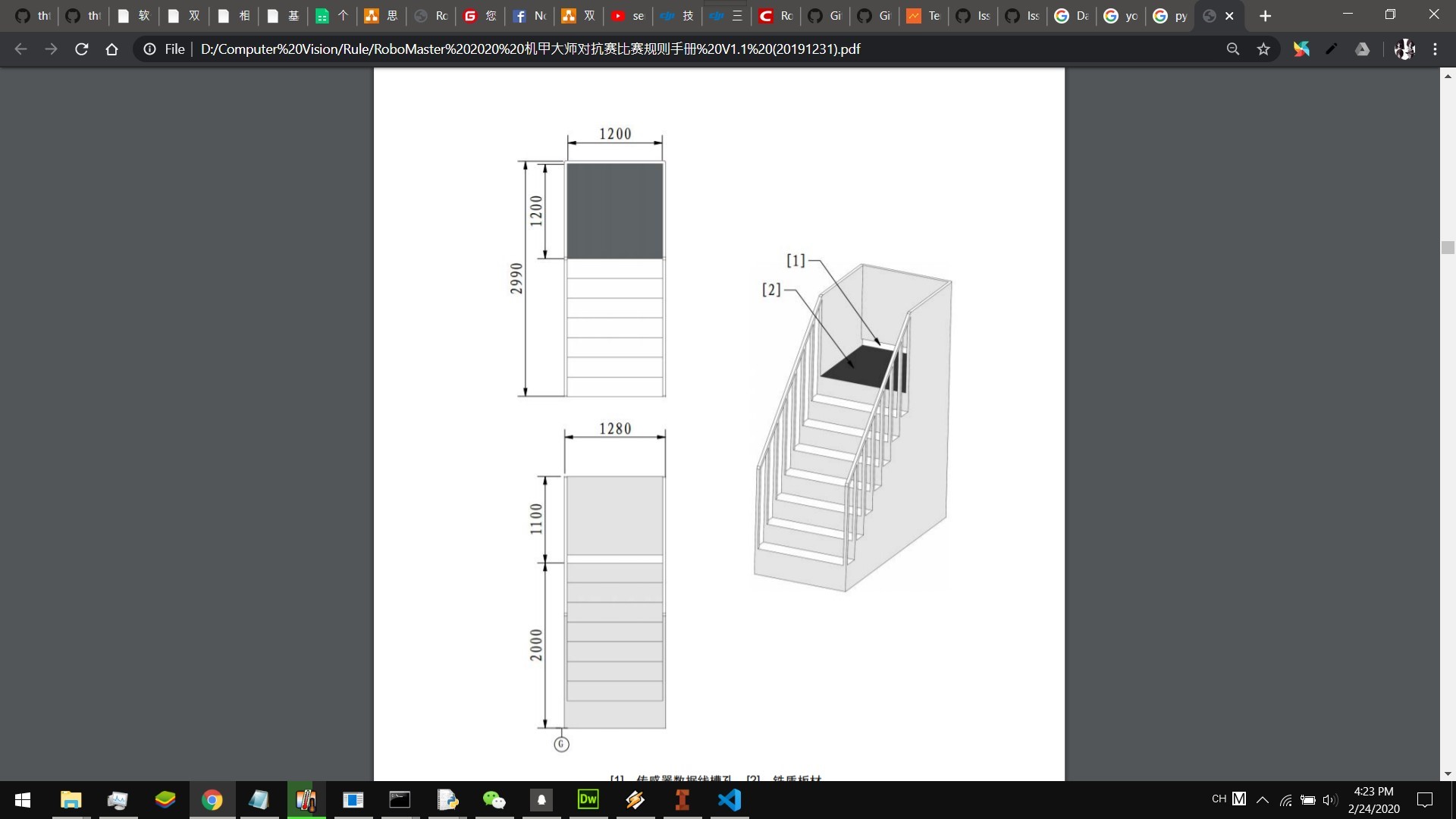
Task: Open the Chrome three-dot menu
Action: point(1436,49)
